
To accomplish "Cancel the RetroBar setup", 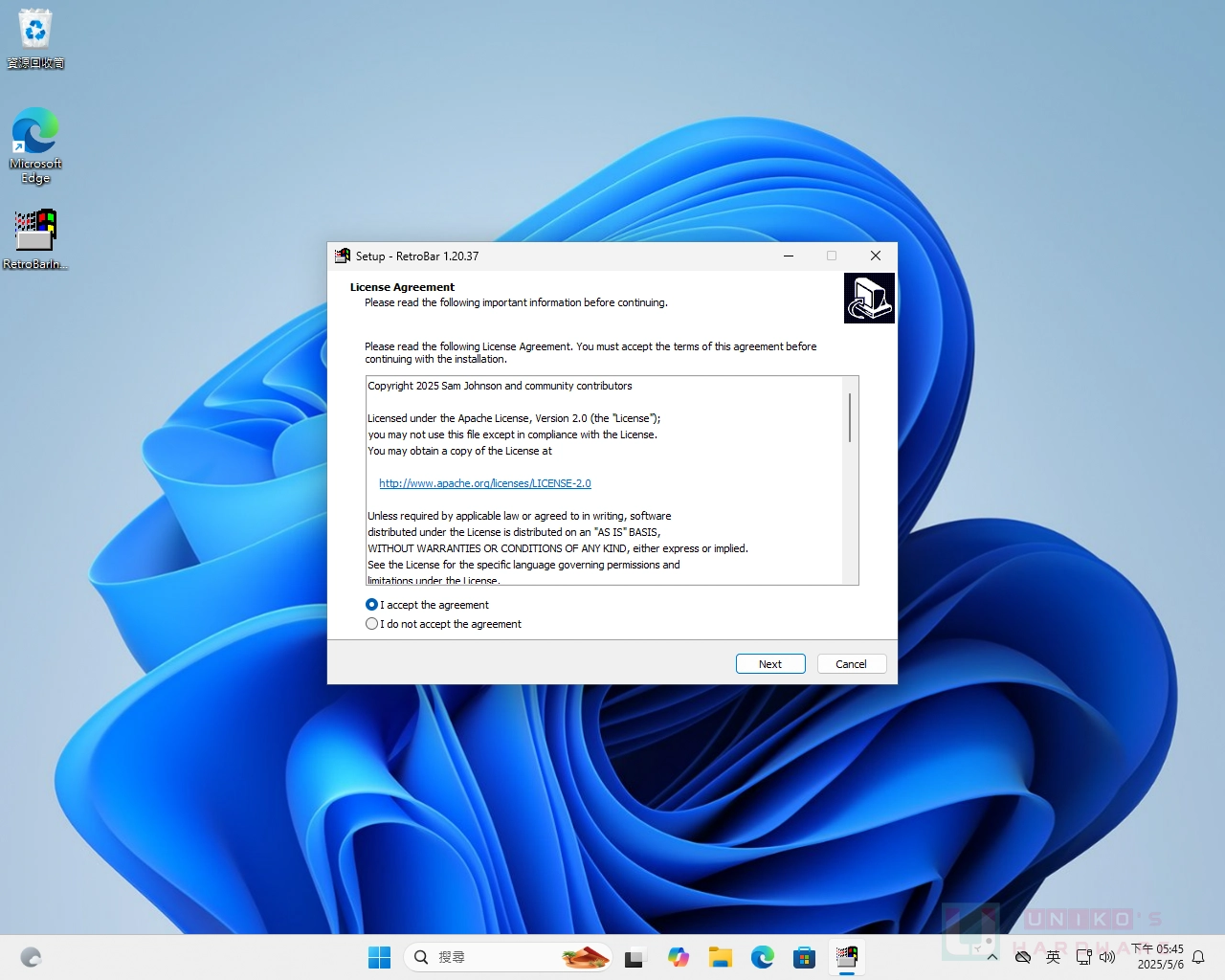I will click(851, 664).
